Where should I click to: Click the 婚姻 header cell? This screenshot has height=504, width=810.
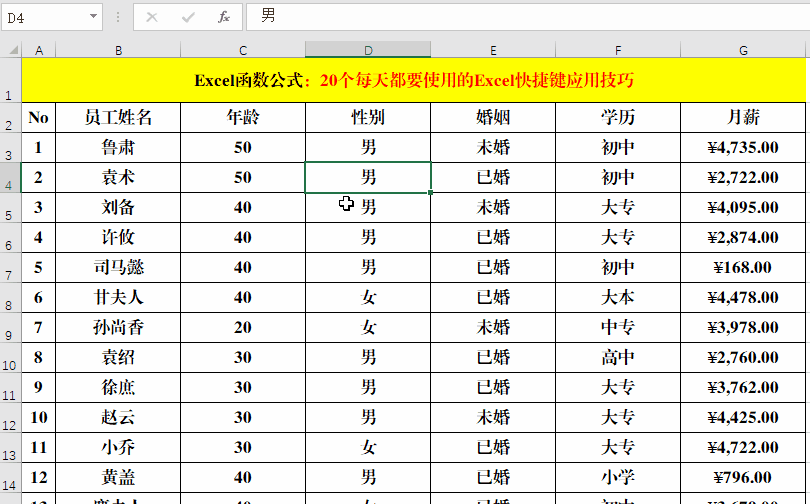[x=493, y=118]
